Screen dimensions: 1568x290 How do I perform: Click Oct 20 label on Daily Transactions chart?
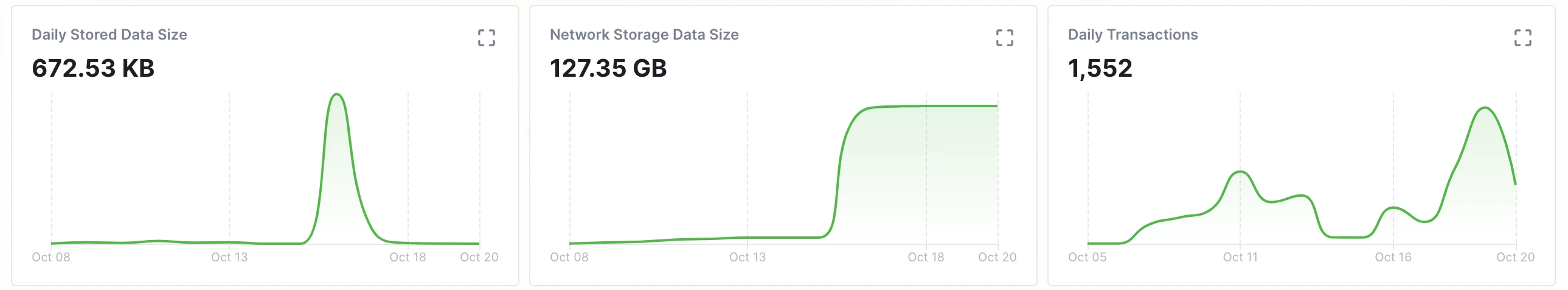pyautogui.click(x=1515, y=257)
